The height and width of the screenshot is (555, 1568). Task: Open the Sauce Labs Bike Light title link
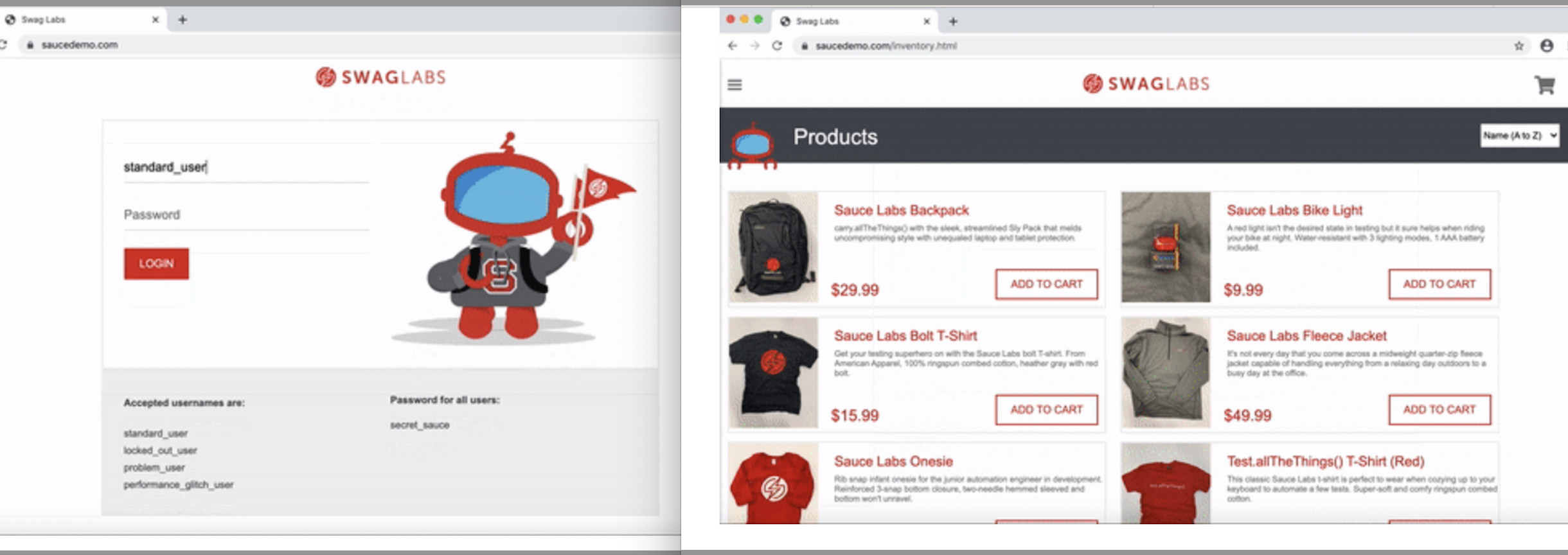tap(1294, 210)
